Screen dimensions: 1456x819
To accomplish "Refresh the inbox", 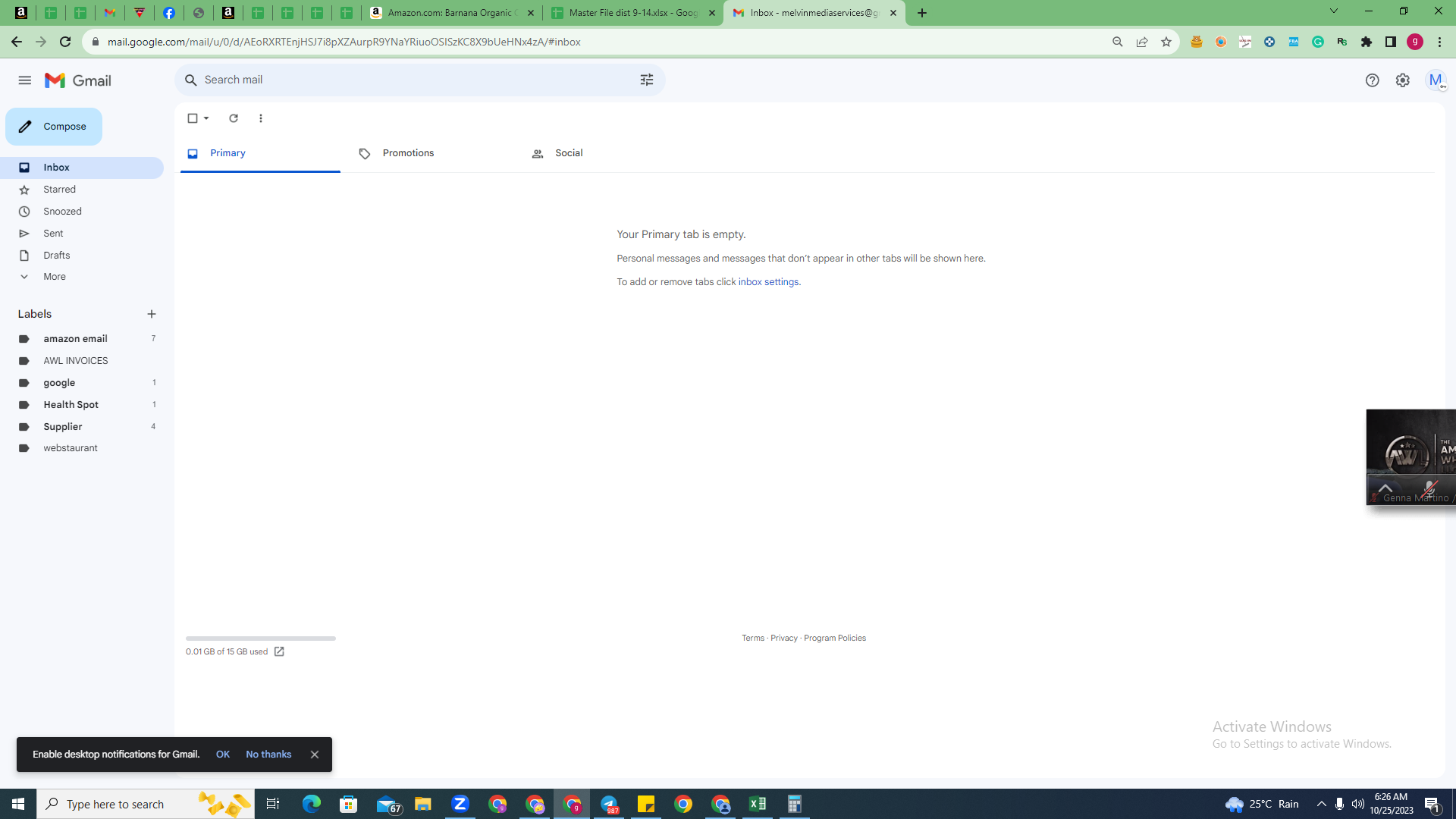I will 234,118.
